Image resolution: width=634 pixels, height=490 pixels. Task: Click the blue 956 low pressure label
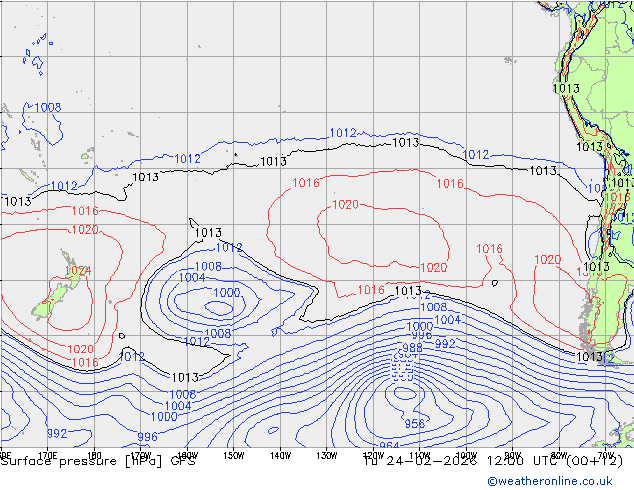coord(415,423)
